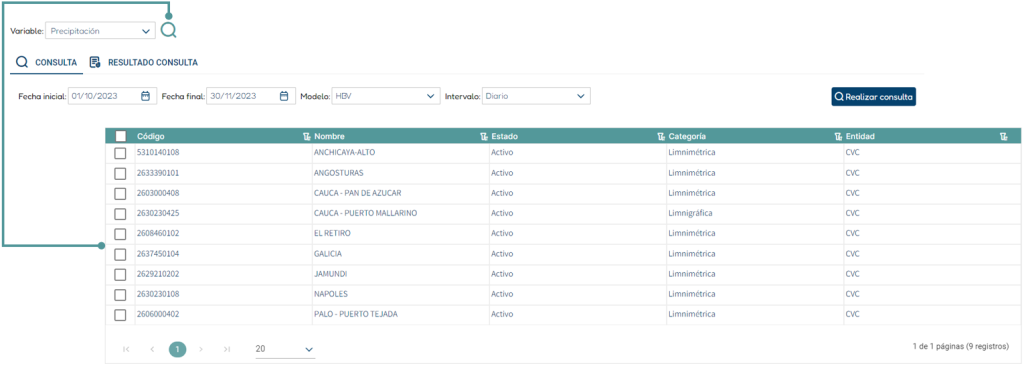This screenshot has width=1024, height=366.
Task: Click code 2630230425
Action: click(158, 214)
